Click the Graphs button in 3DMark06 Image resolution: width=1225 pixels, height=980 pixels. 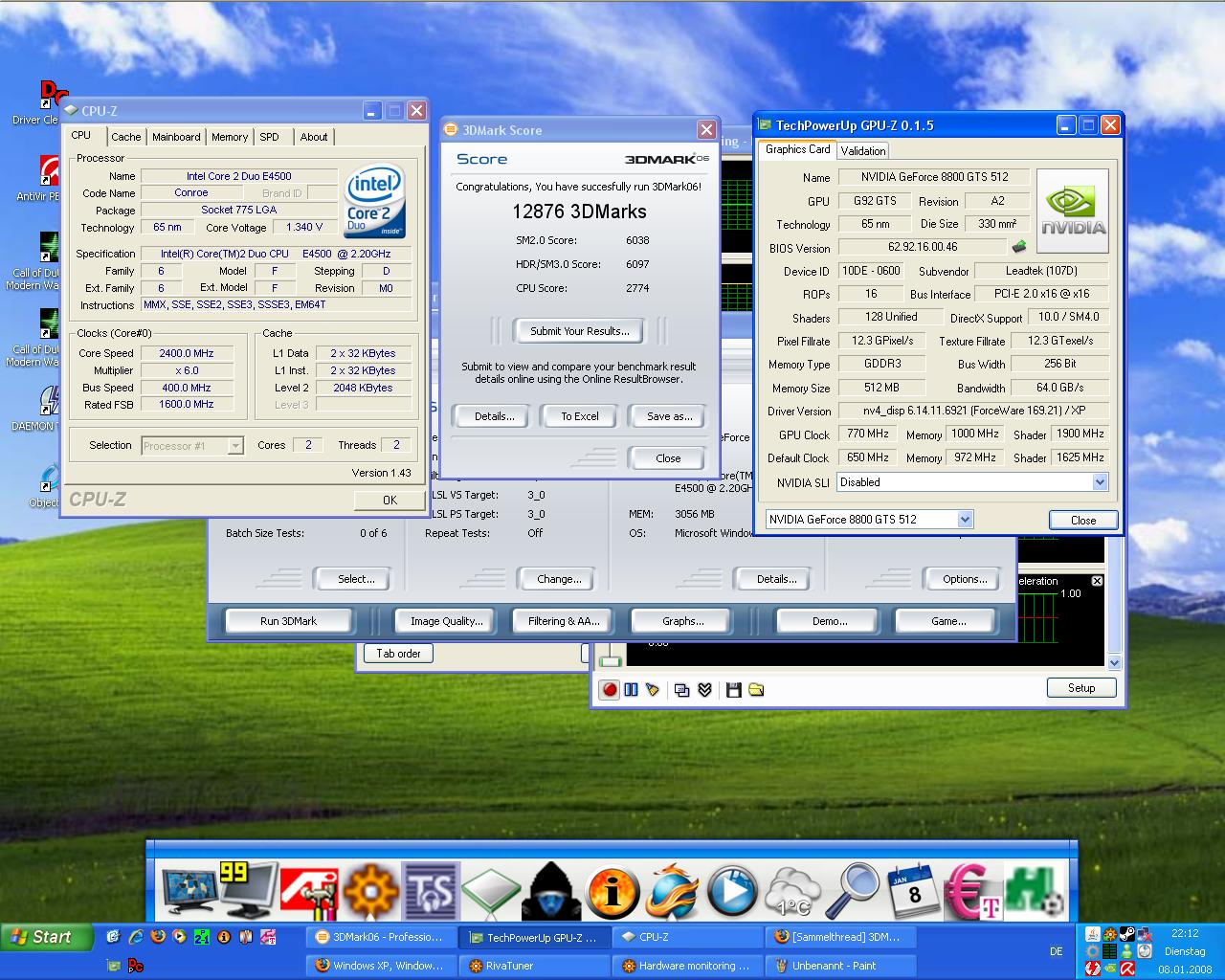(x=683, y=621)
